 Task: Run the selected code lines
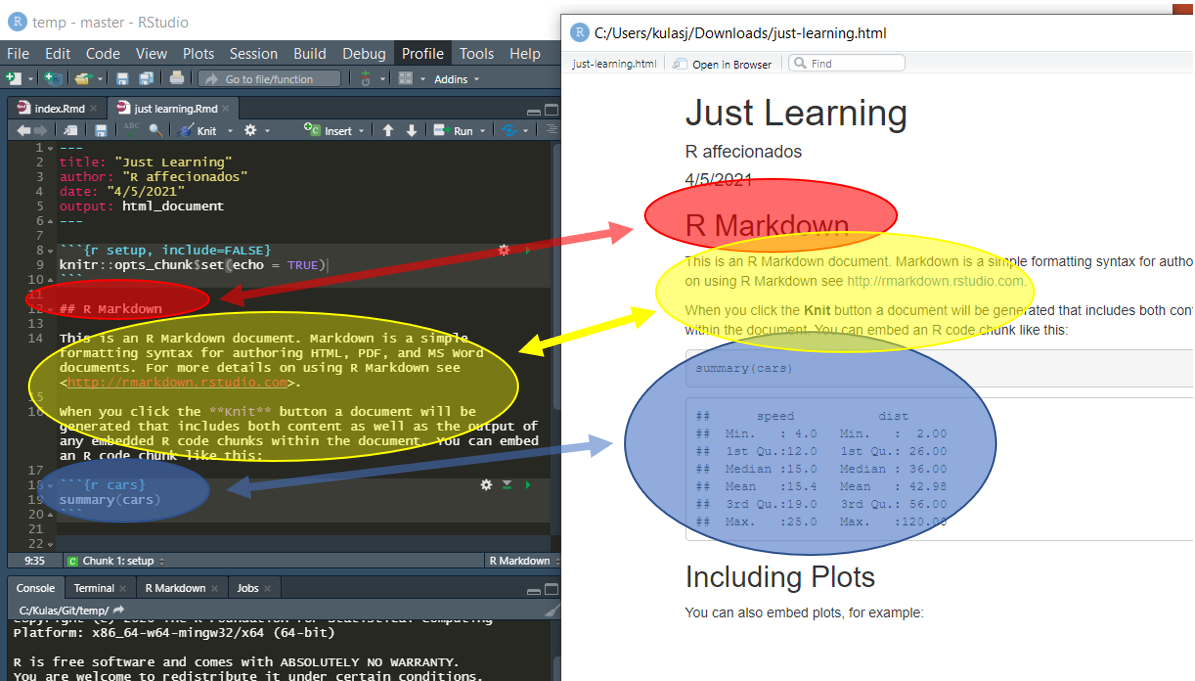tap(454, 130)
